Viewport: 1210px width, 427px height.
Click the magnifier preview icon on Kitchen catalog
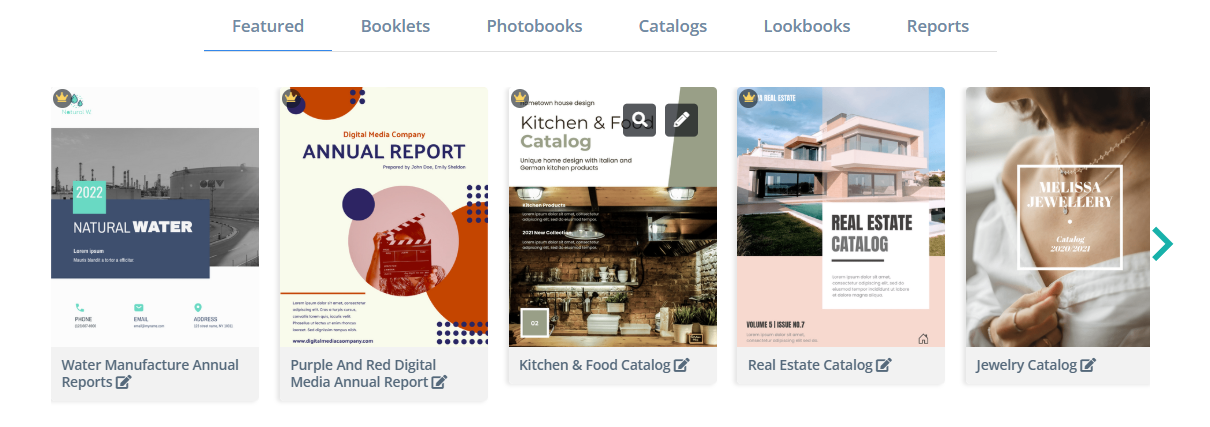[x=640, y=120]
